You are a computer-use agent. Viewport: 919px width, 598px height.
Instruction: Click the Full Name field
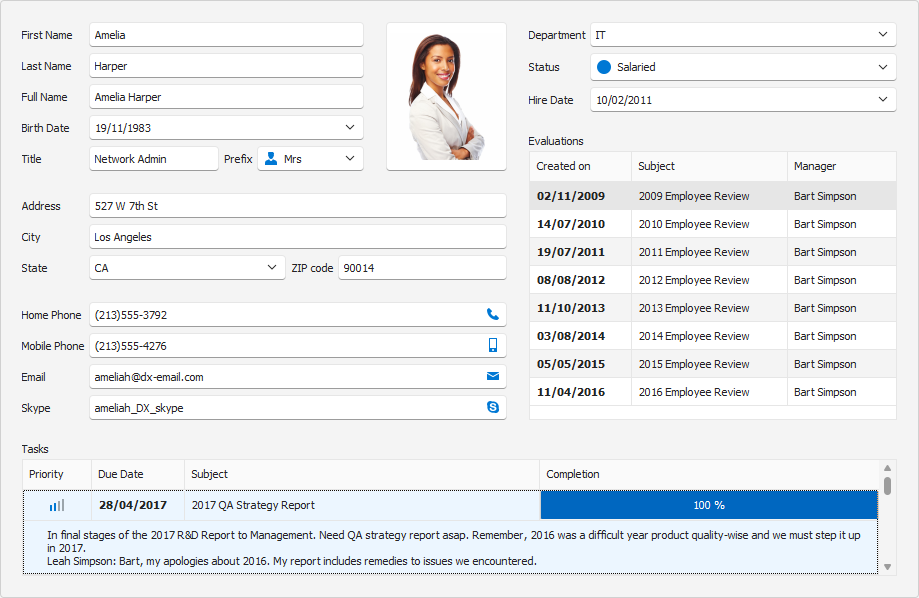(x=226, y=97)
